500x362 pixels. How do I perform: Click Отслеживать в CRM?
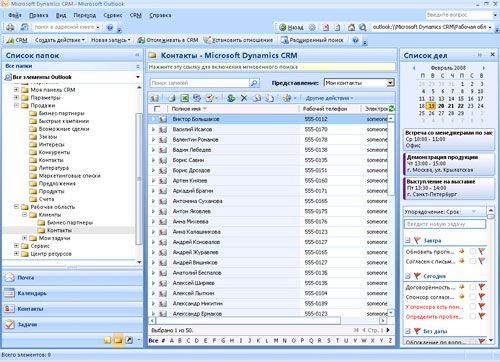pyautogui.click(x=168, y=40)
